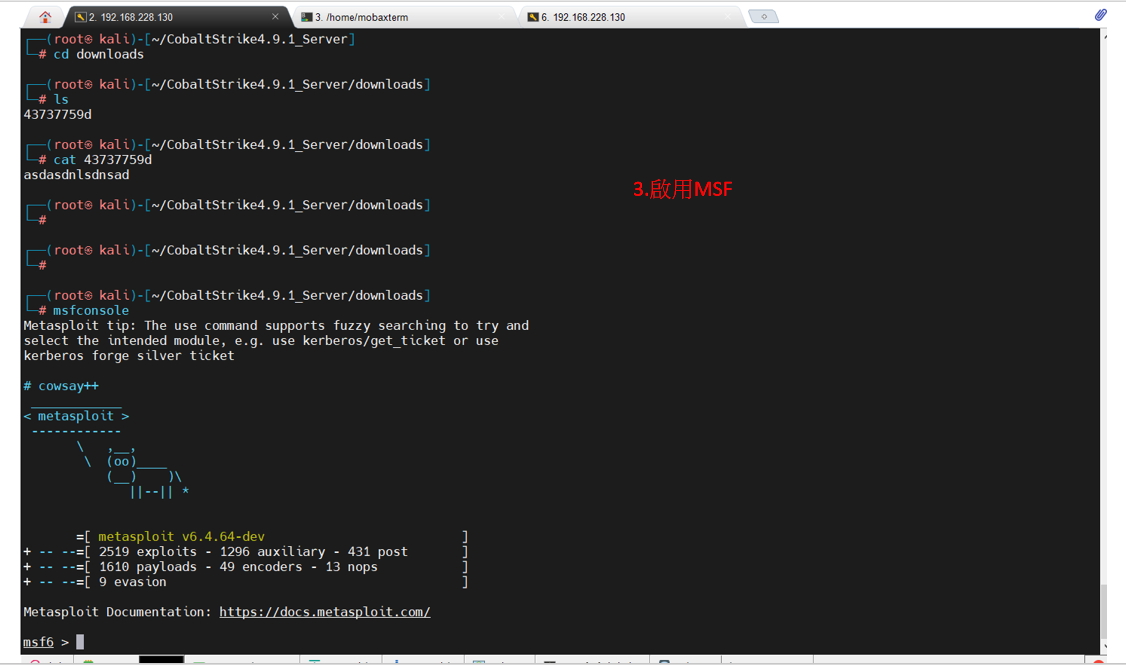This screenshot has width=1126, height=665.
Task: Close the 3. /home/mobaxterm tab
Action: click(502, 17)
